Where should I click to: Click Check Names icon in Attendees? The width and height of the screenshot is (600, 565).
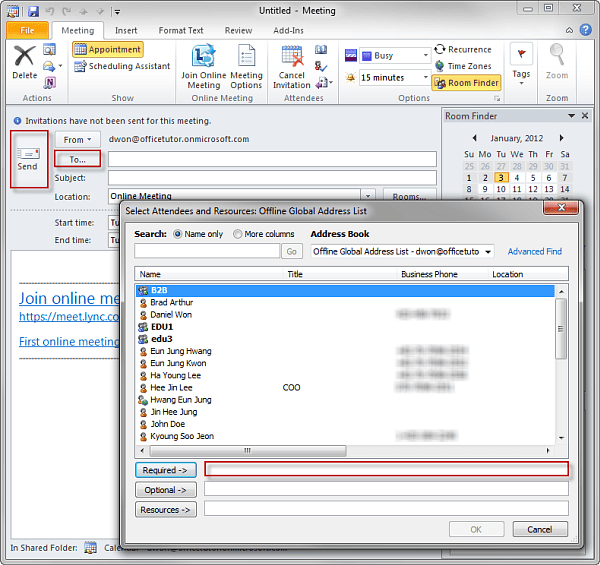point(321,66)
